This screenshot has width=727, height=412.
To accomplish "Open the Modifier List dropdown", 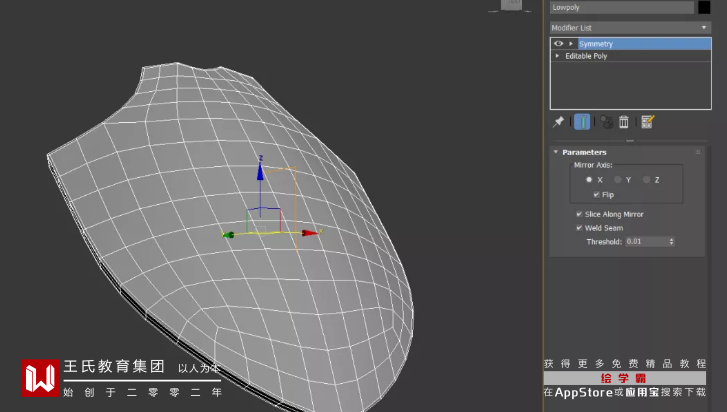I will (631, 27).
